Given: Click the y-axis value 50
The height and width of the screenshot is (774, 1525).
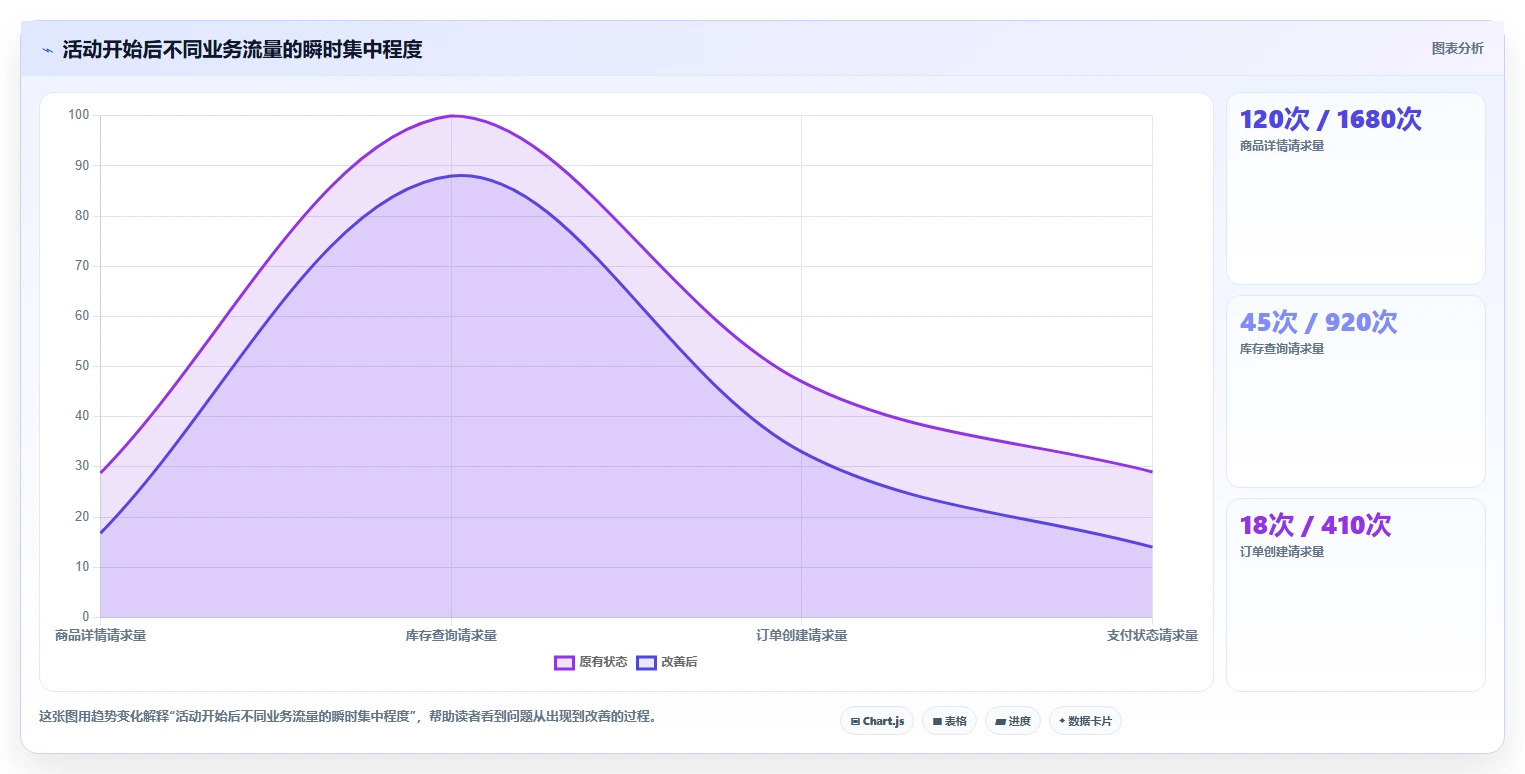Looking at the screenshot, I should click(81, 366).
